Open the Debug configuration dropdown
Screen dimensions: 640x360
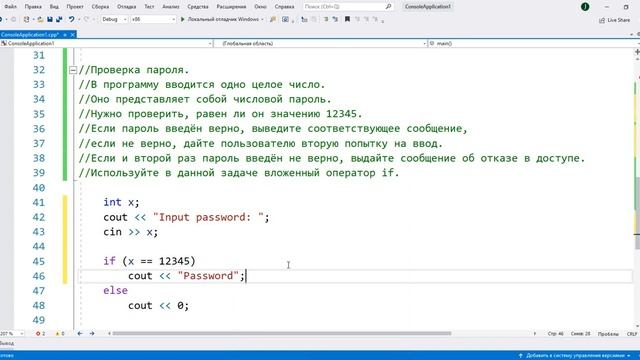click(114, 19)
